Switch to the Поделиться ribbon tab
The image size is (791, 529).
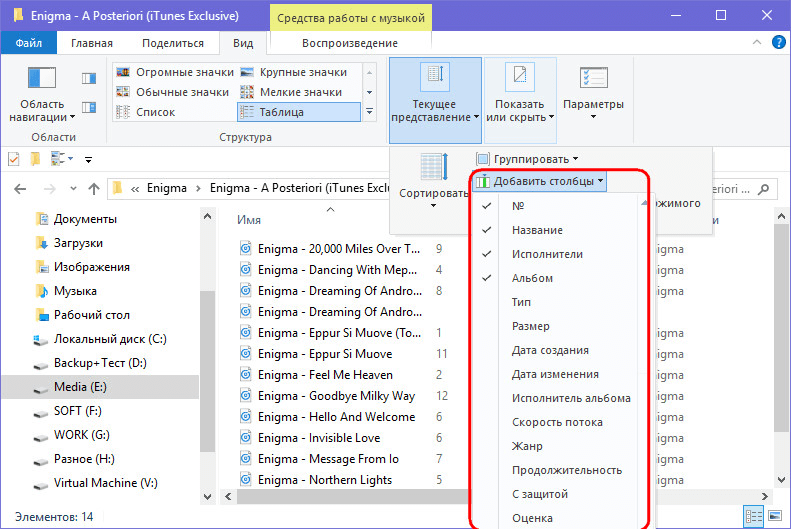[x=173, y=43]
